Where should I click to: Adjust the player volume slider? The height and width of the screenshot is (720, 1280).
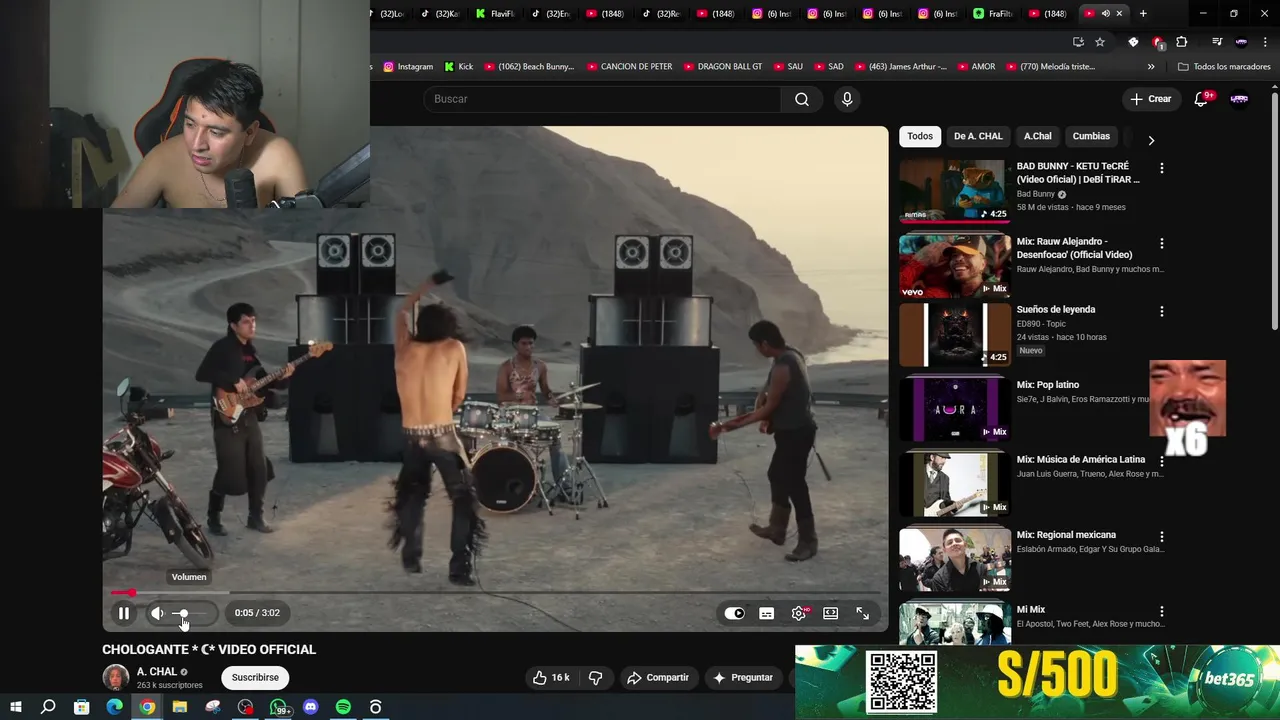coord(190,613)
